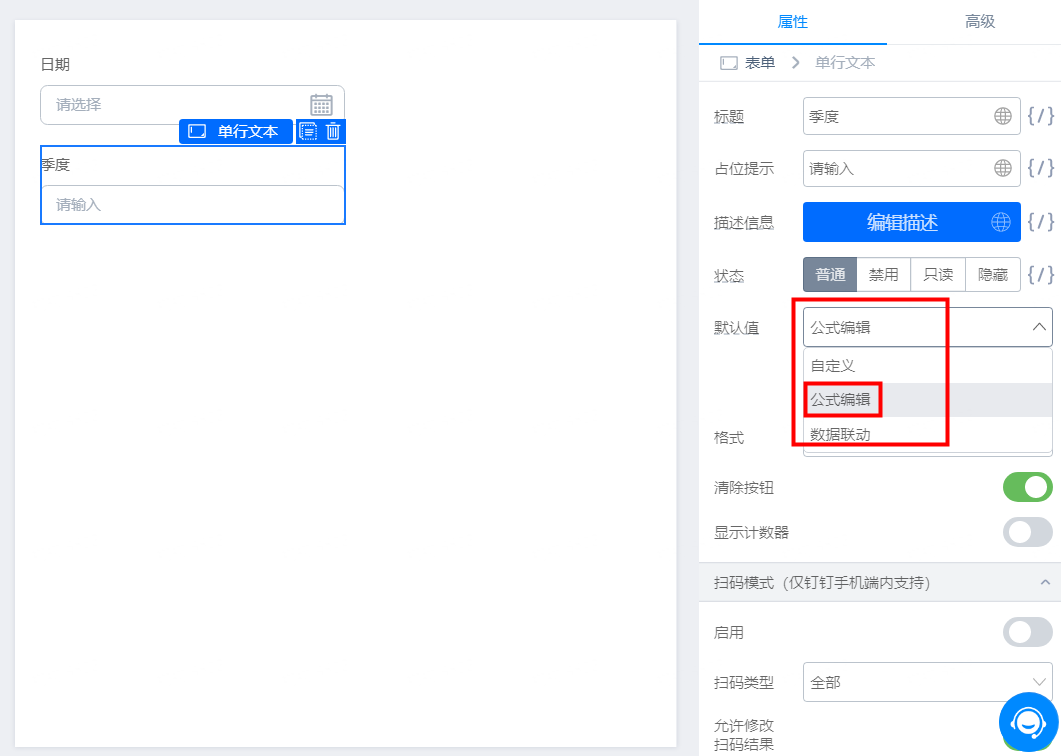Viewport: 1061px width, 756px height.
Task: Set status to 只读
Action: (x=938, y=275)
